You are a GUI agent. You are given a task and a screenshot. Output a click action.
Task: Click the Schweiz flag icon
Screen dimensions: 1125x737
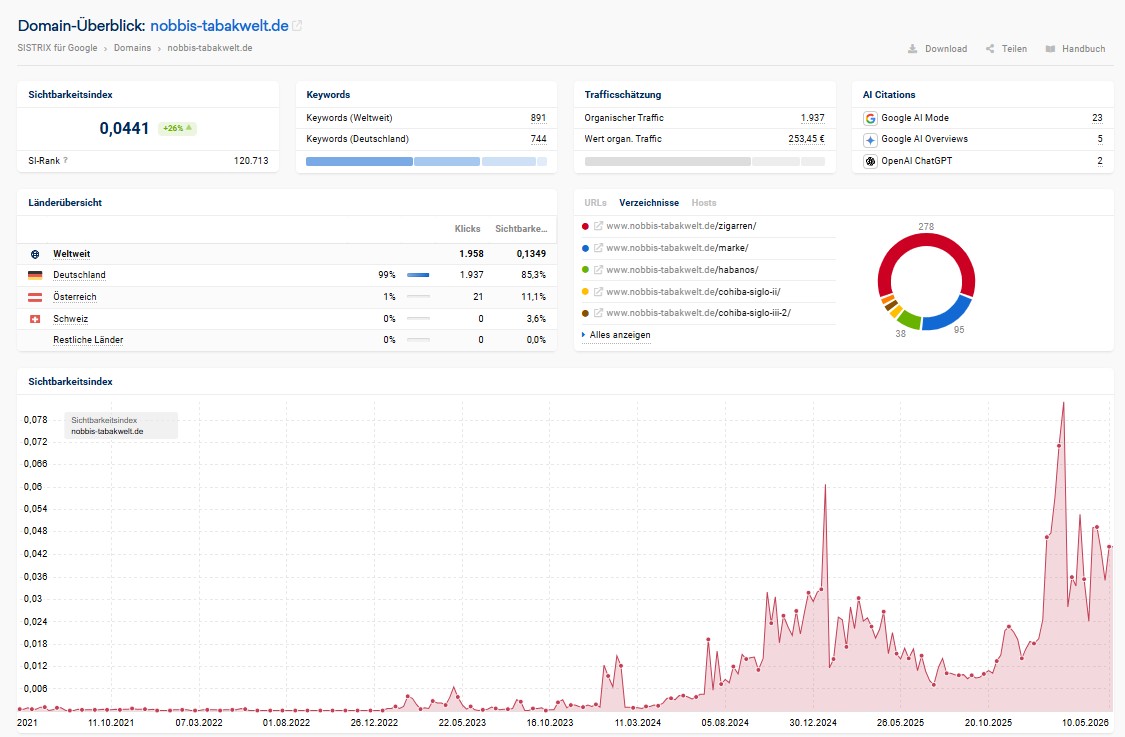(x=35, y=319)
